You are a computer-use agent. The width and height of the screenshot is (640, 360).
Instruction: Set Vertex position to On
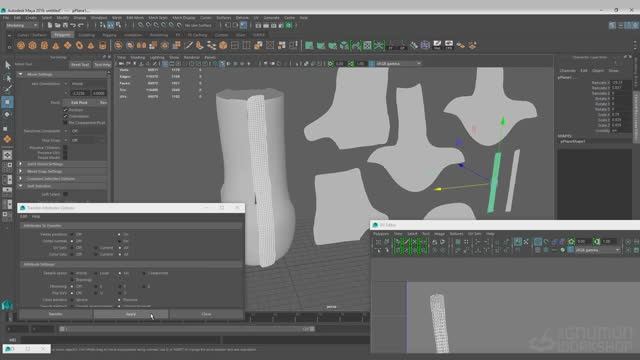point(120,235)
